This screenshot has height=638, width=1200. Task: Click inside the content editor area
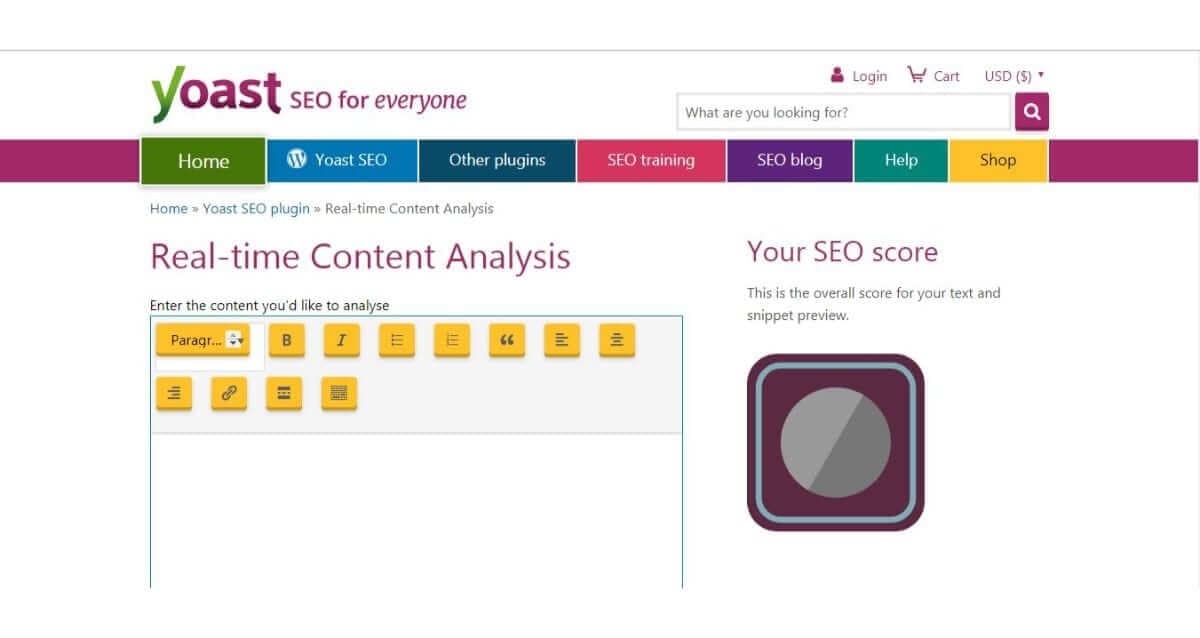tap(416, 510)
